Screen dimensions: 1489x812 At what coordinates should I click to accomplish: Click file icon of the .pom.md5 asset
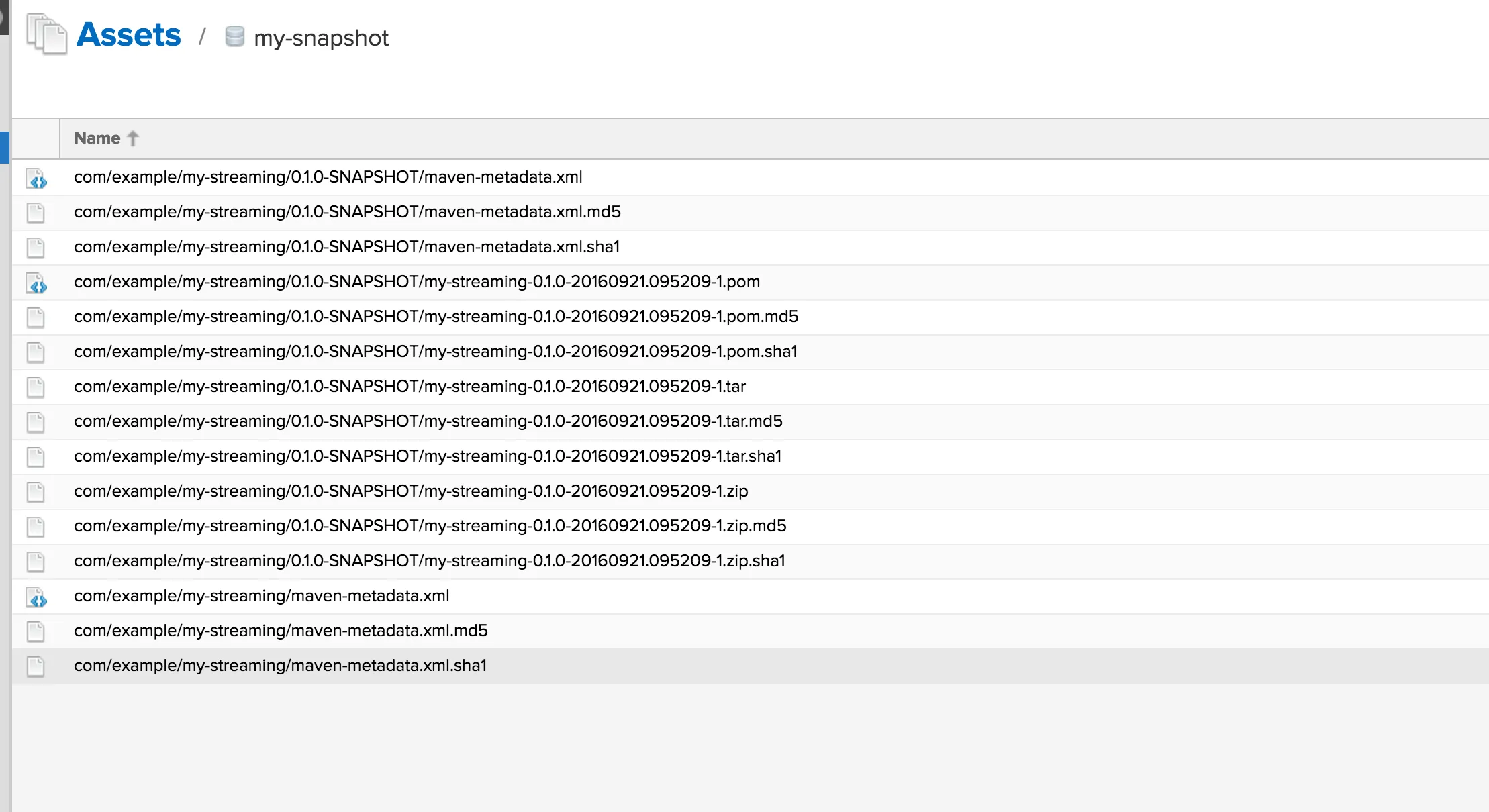coord(36,317)
